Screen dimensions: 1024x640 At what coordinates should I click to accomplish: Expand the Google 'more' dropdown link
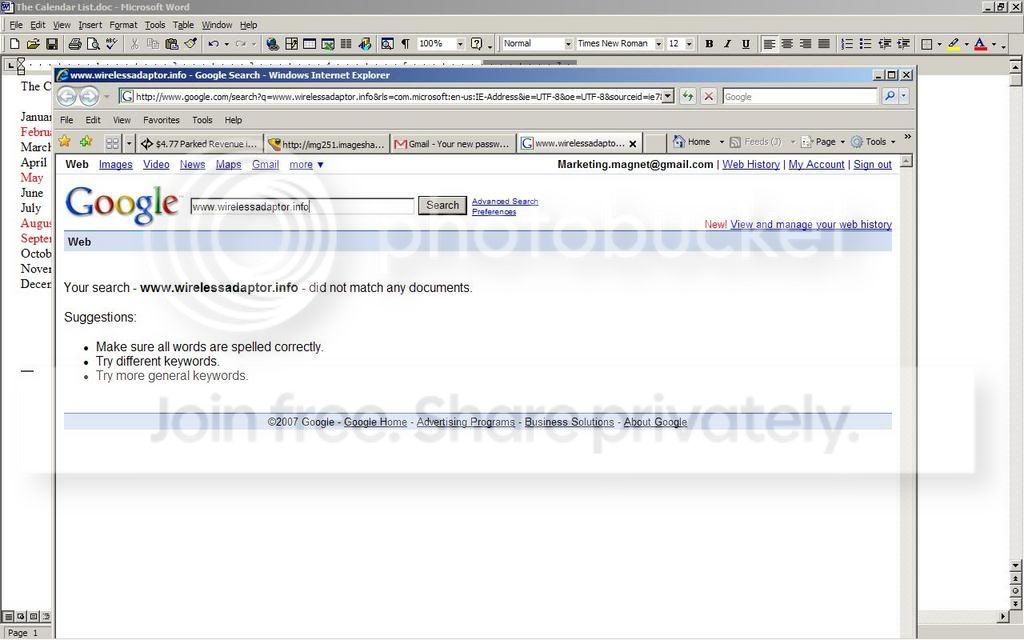(306, 165)
